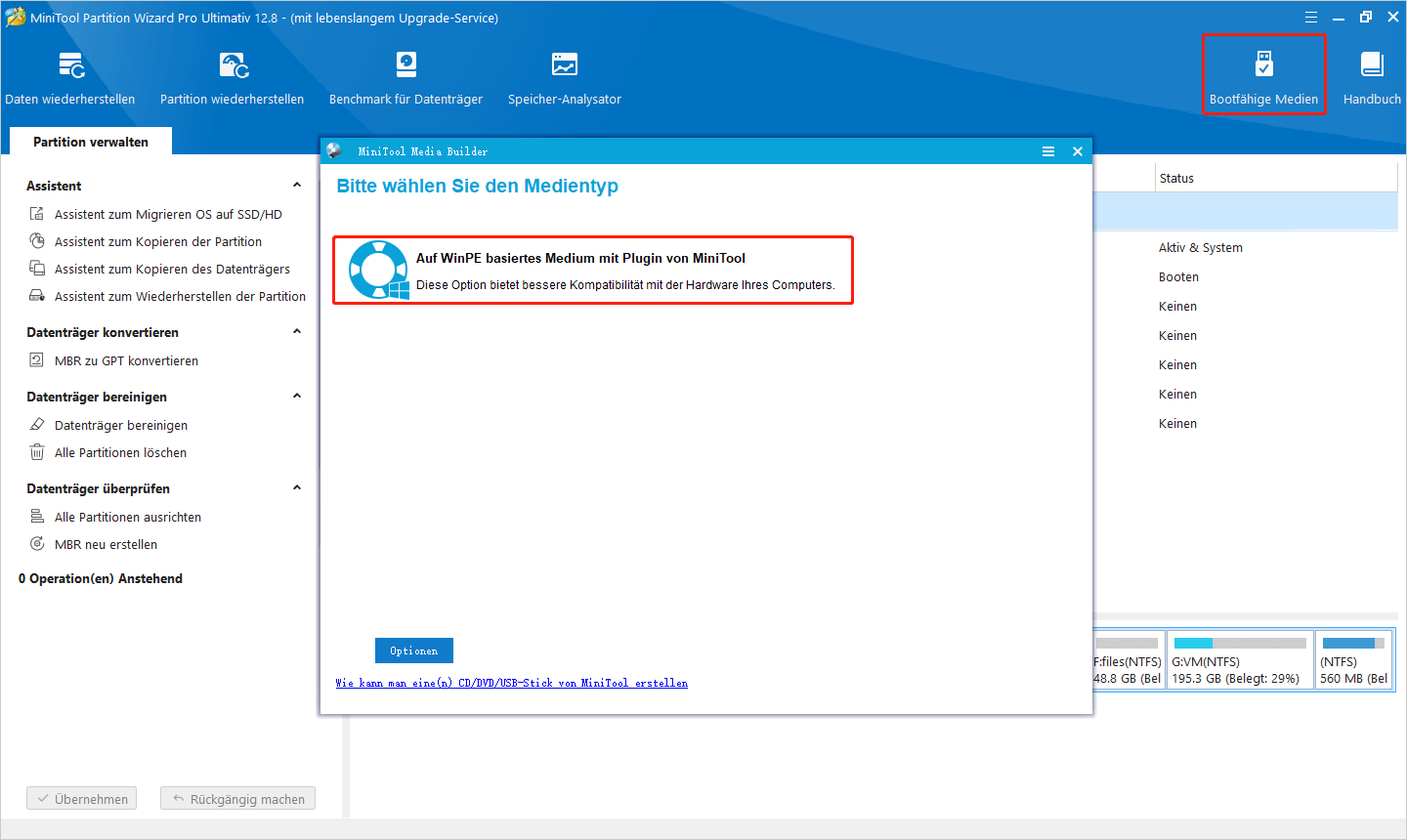Viewport: 1407px width, 840px height.
Task: Collapse the Datenträger konvertieren section
Action: click(297, 332)
